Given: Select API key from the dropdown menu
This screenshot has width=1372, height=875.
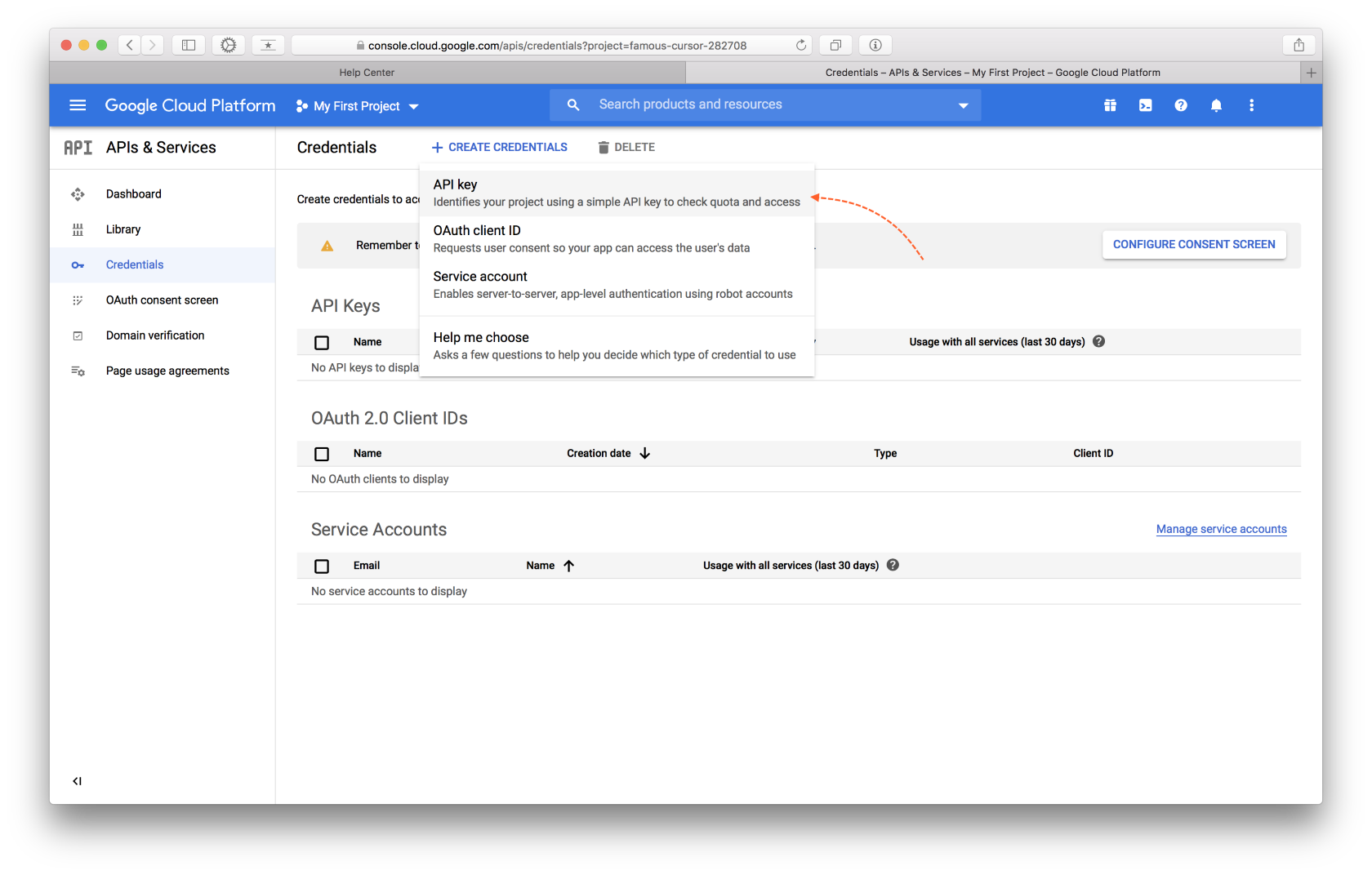Looking at the screenshot, I should [x=617, y=193].
